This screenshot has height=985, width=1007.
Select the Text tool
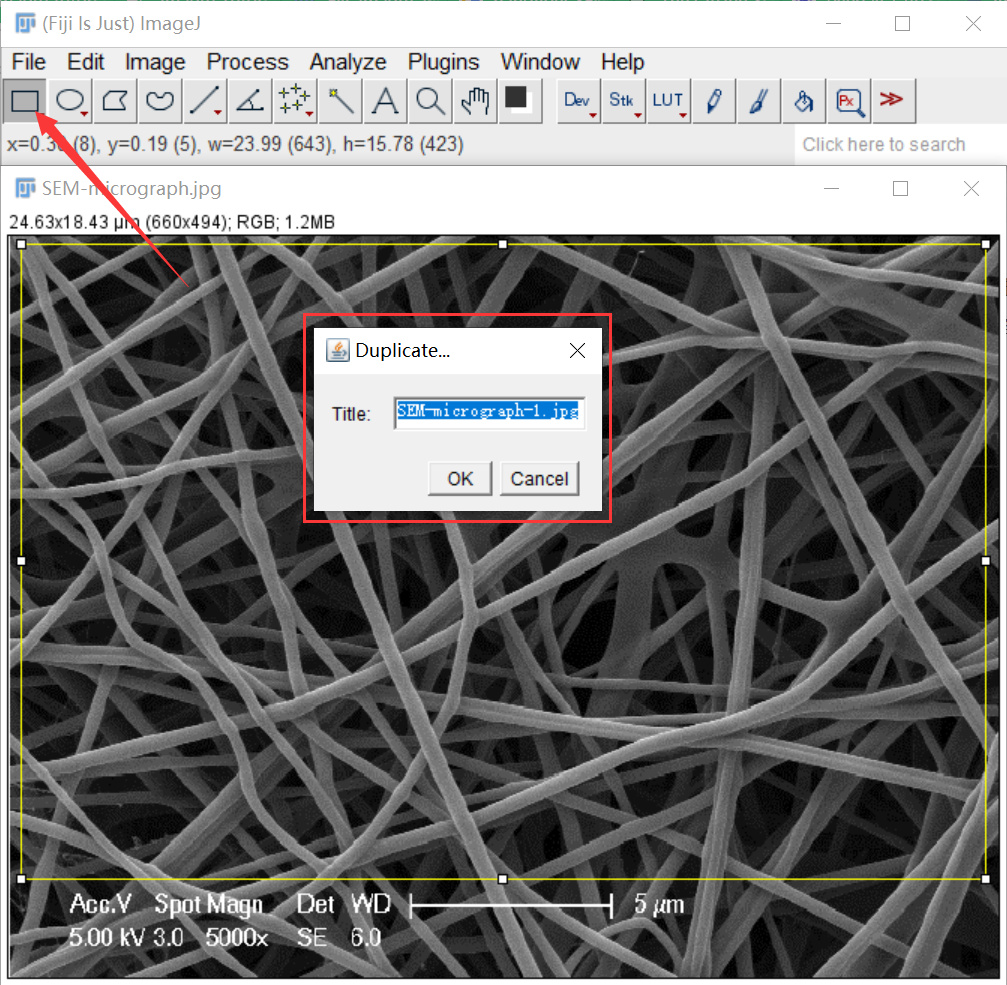pos(386,100)
